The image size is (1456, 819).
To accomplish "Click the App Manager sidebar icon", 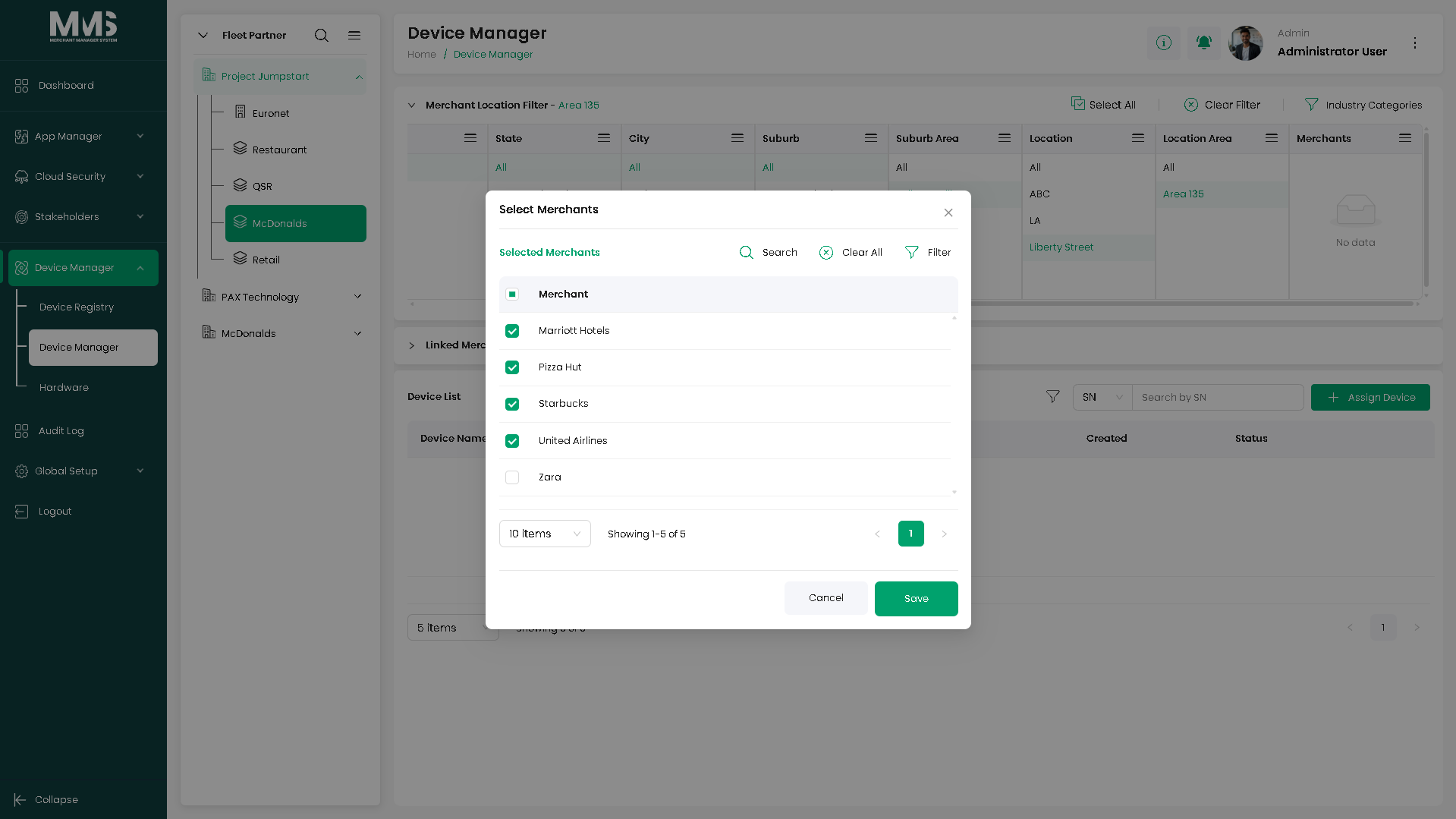I will [x=21, y=137].
